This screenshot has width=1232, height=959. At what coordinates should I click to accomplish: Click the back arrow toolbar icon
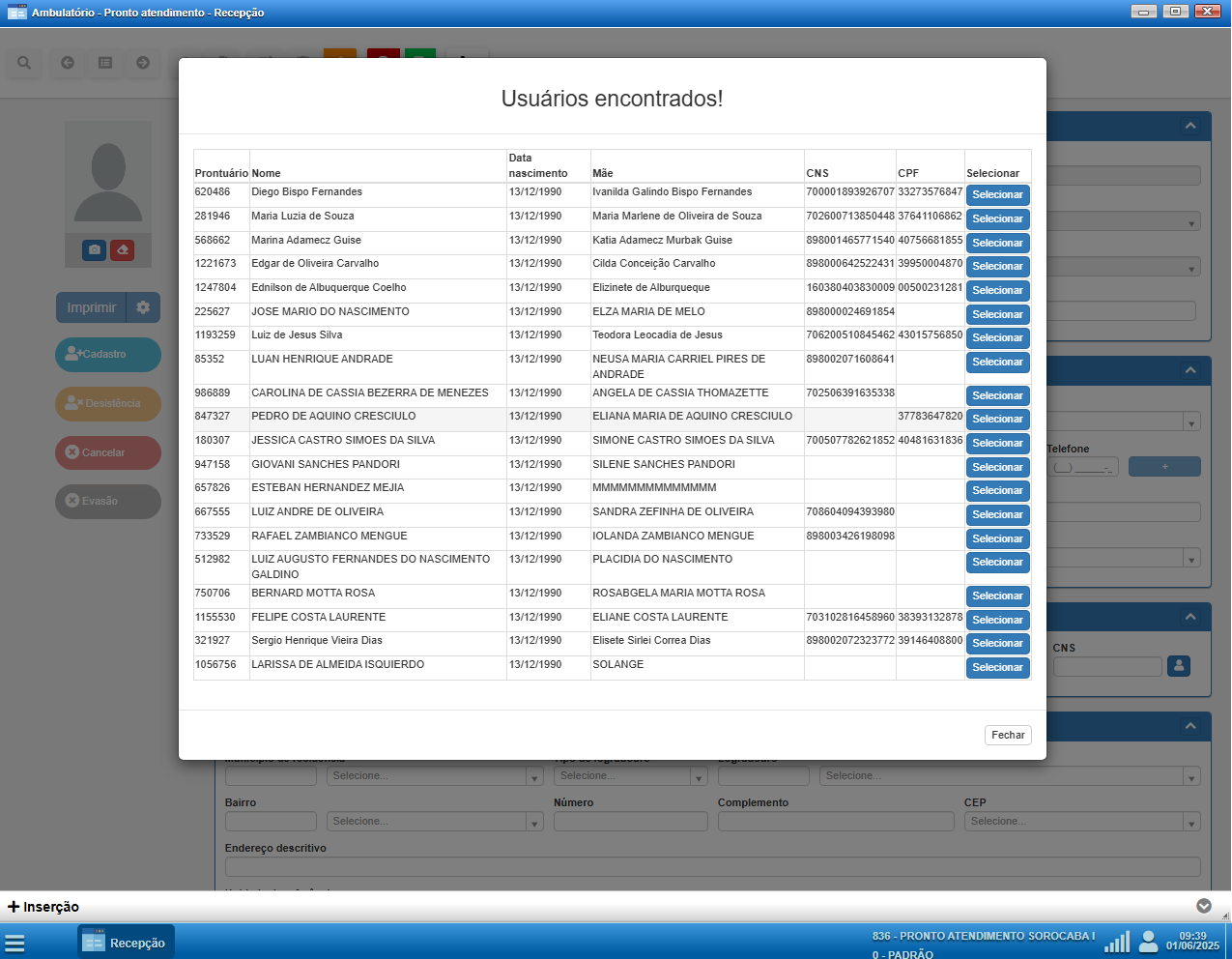coord(68,63)
